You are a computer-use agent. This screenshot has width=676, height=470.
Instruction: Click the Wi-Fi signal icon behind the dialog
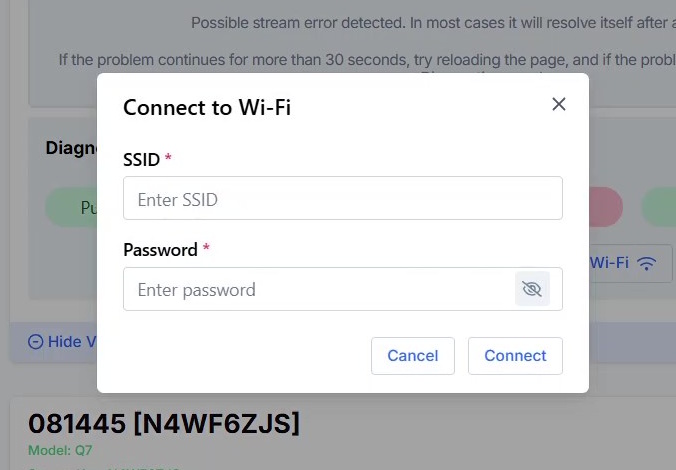tap(647, 263)
